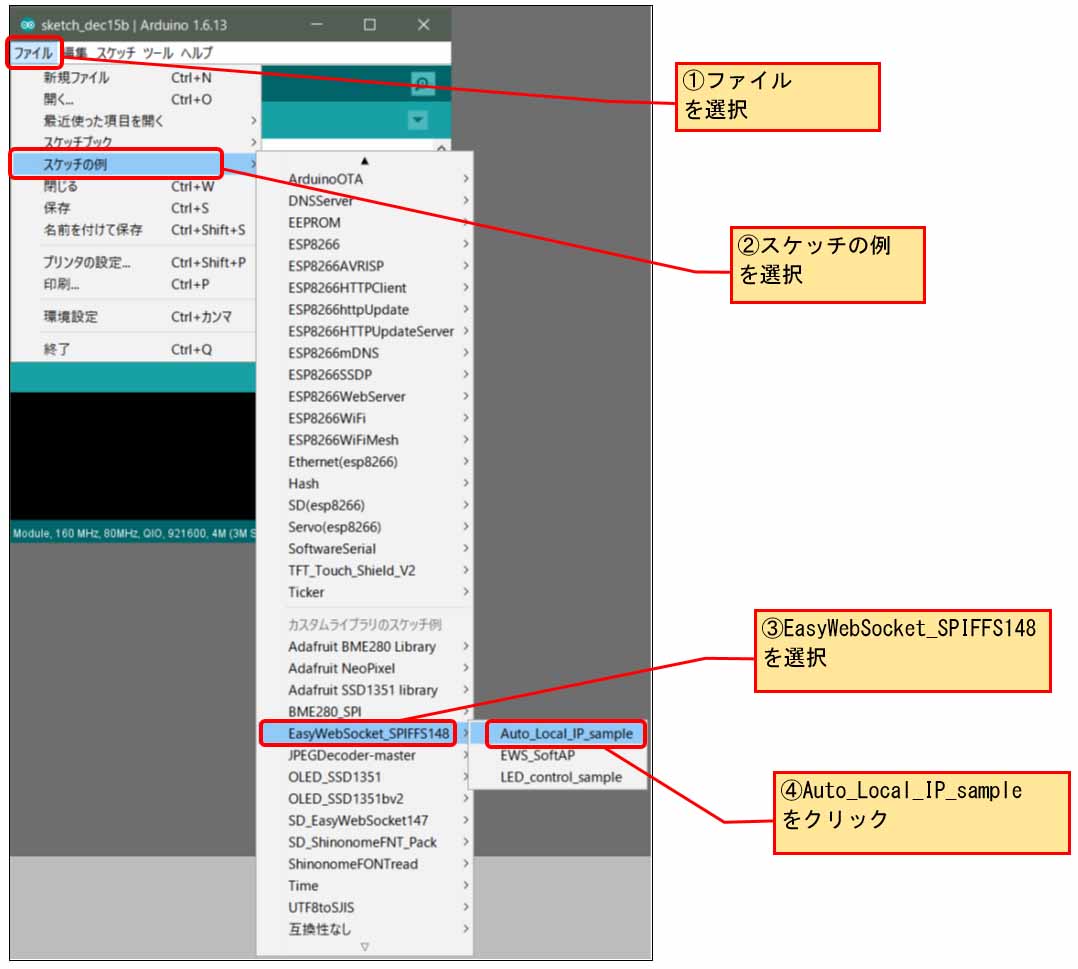Open プリンタの設定... entry
Screen dimensions: 1078x969
tap(135, 263)
